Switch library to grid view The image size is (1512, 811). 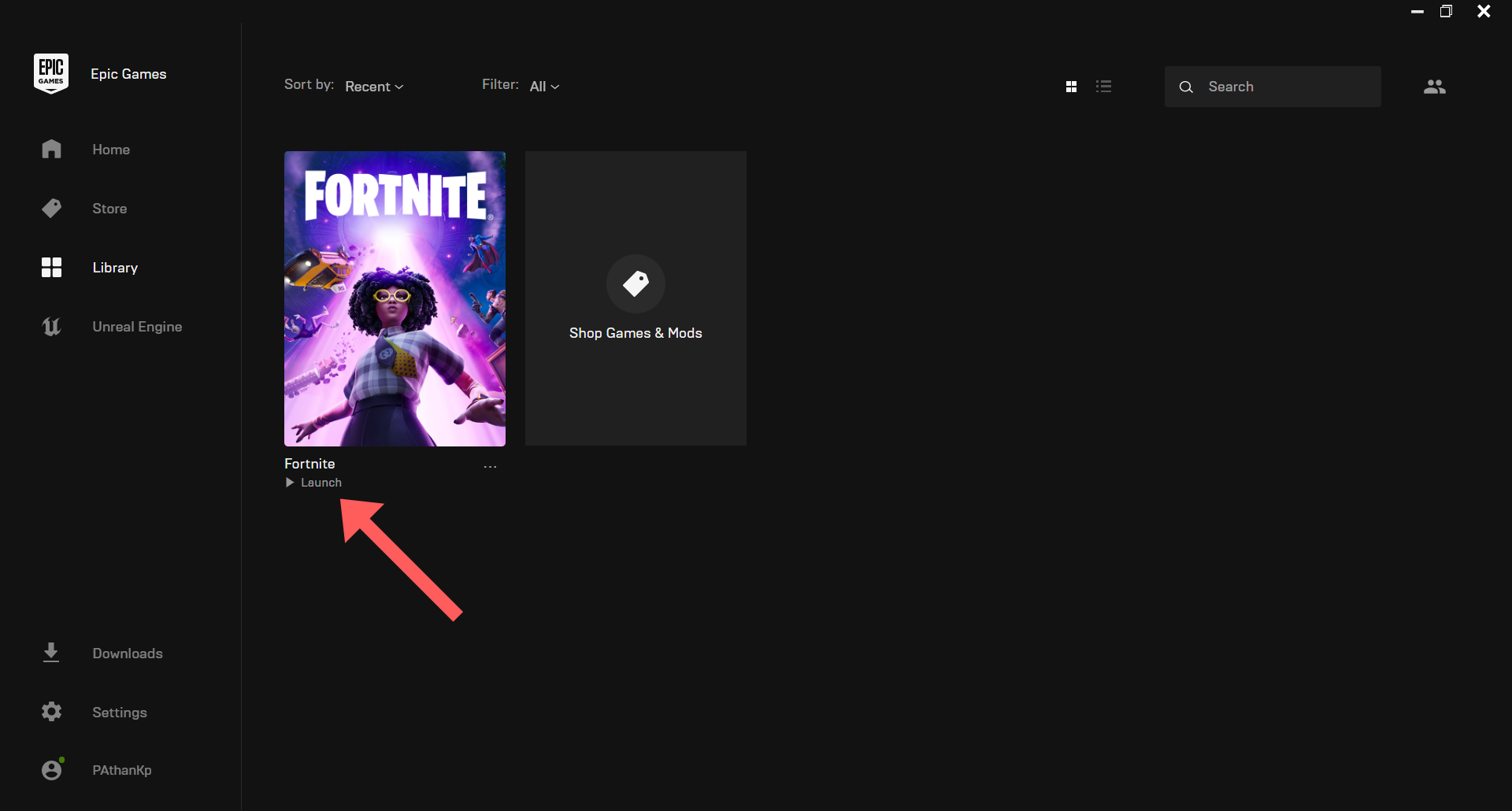(x=1072, y=87)
